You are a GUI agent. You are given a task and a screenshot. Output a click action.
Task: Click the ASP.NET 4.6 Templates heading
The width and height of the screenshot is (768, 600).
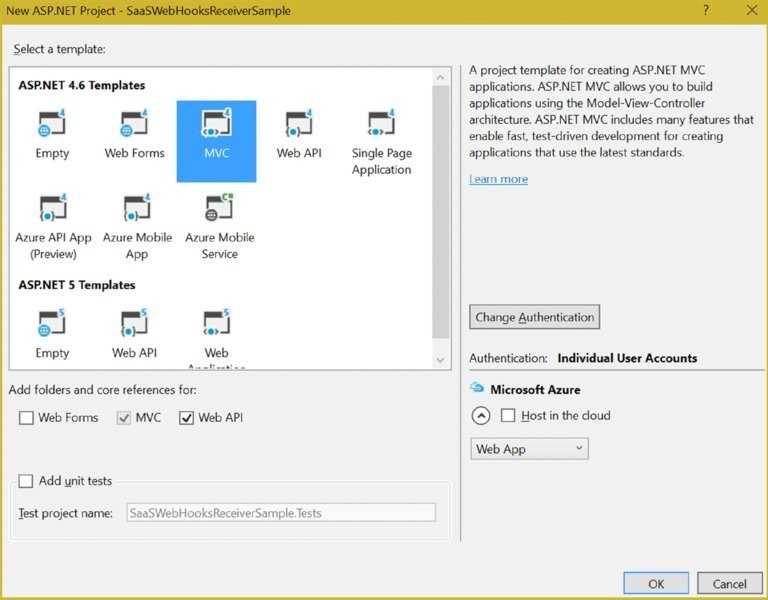(82, 85)
